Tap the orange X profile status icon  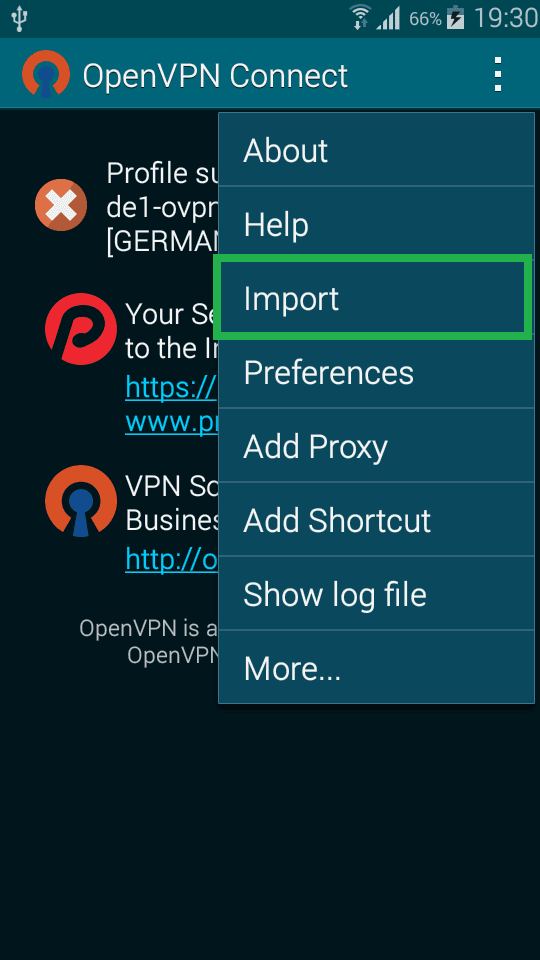(61, 204)
